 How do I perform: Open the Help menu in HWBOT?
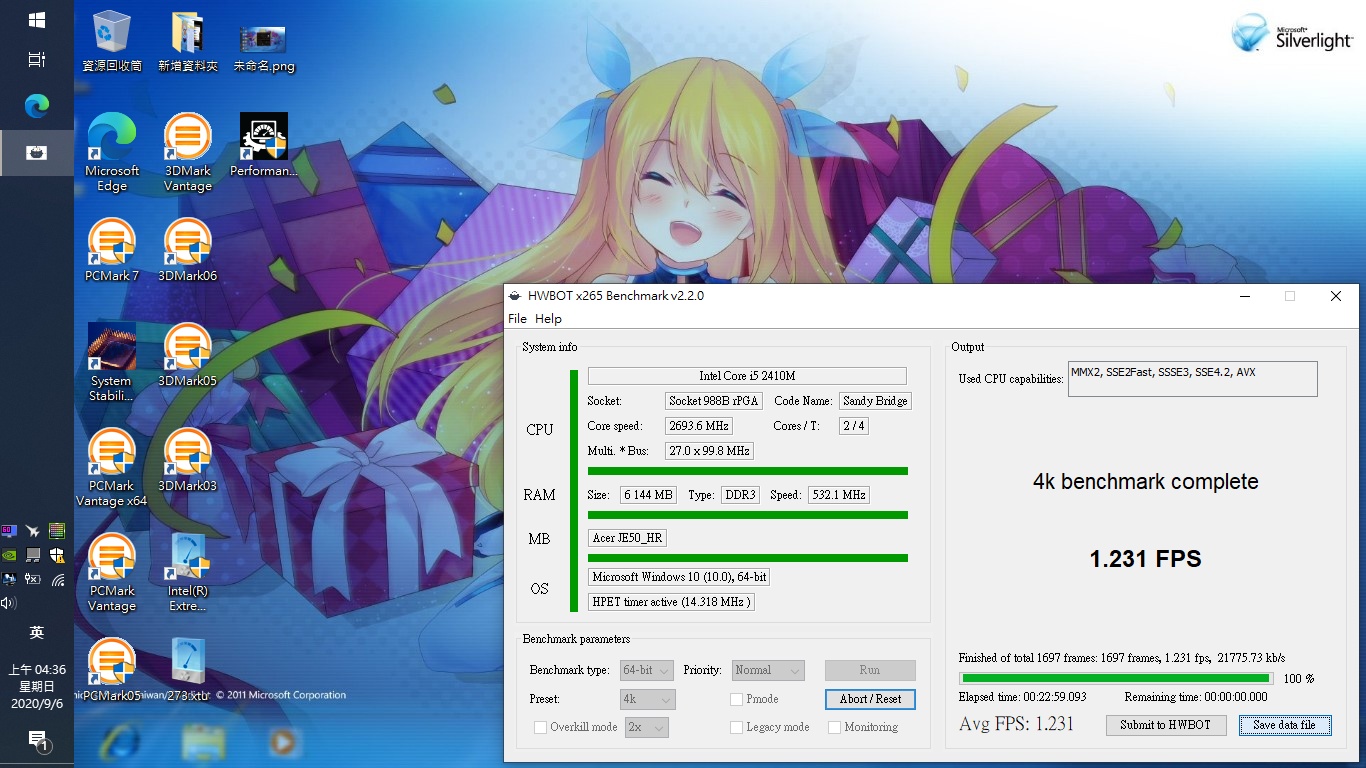coord(548,319)
